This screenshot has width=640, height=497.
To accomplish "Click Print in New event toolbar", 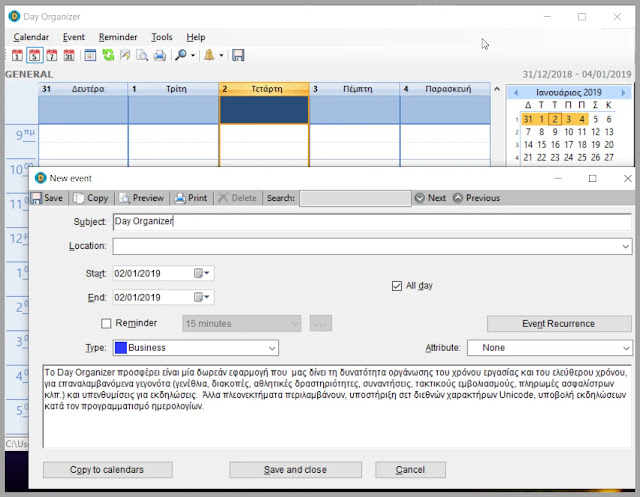I will pos(191,198).
